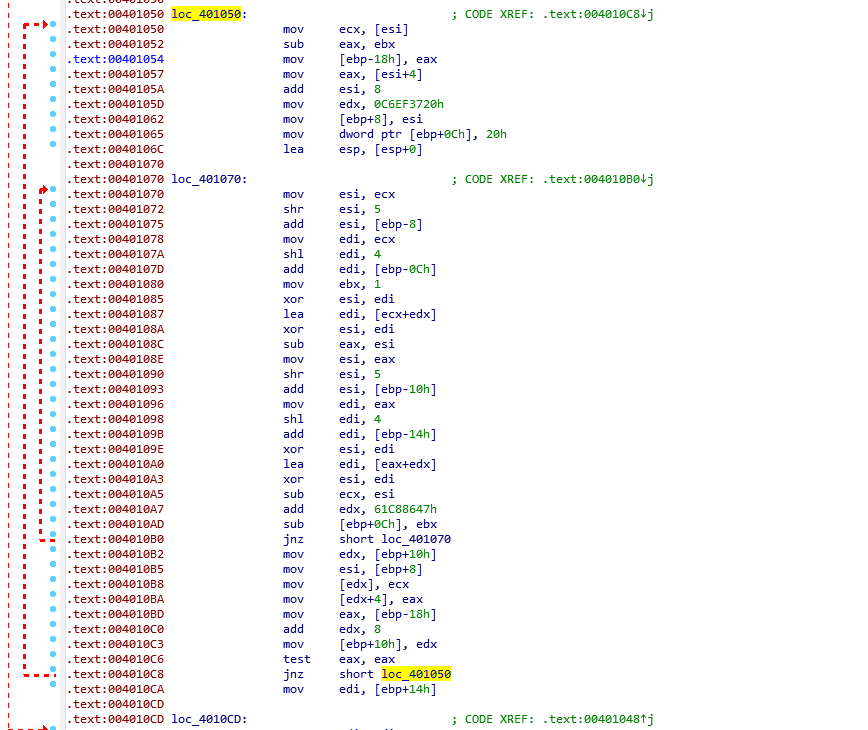Click the blue address .text:00401054
The height and width of the screenshot is (730, 868).
coord(115,59)
